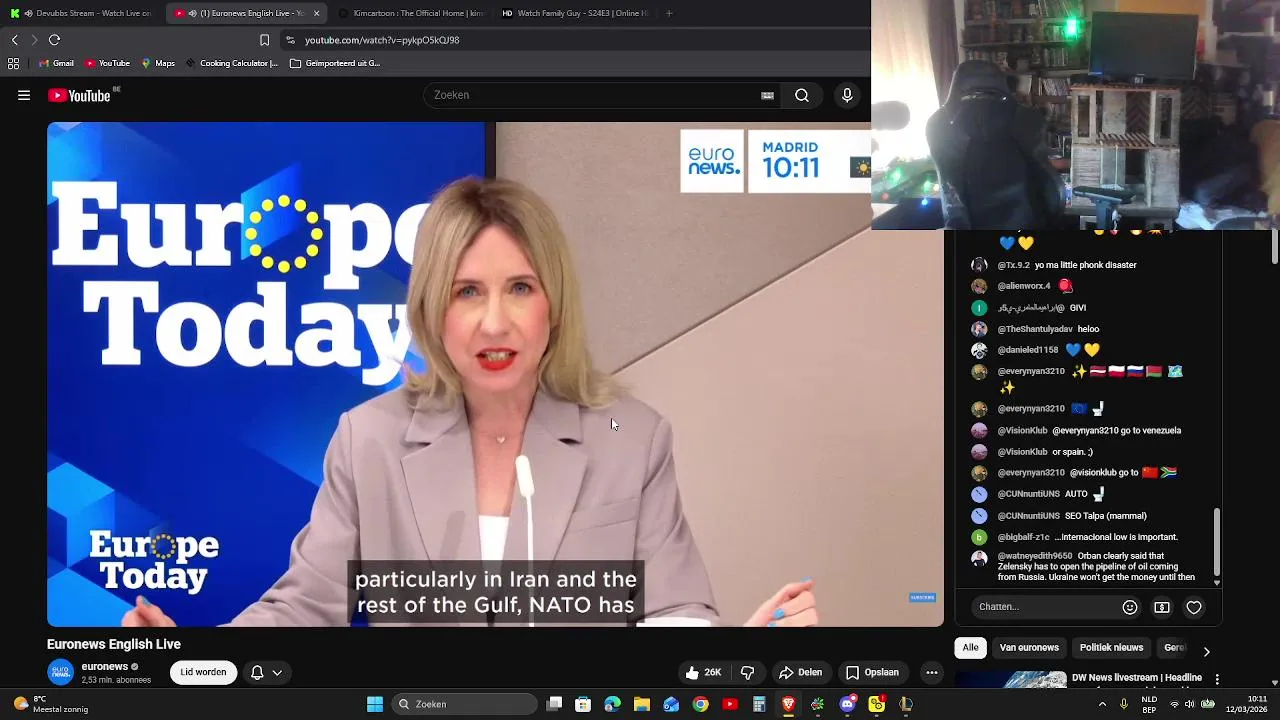The width and height of the screenshot is (1280, 720).
Task: Open Brave browser taskbar icon
Action: (x=789, y=704)
